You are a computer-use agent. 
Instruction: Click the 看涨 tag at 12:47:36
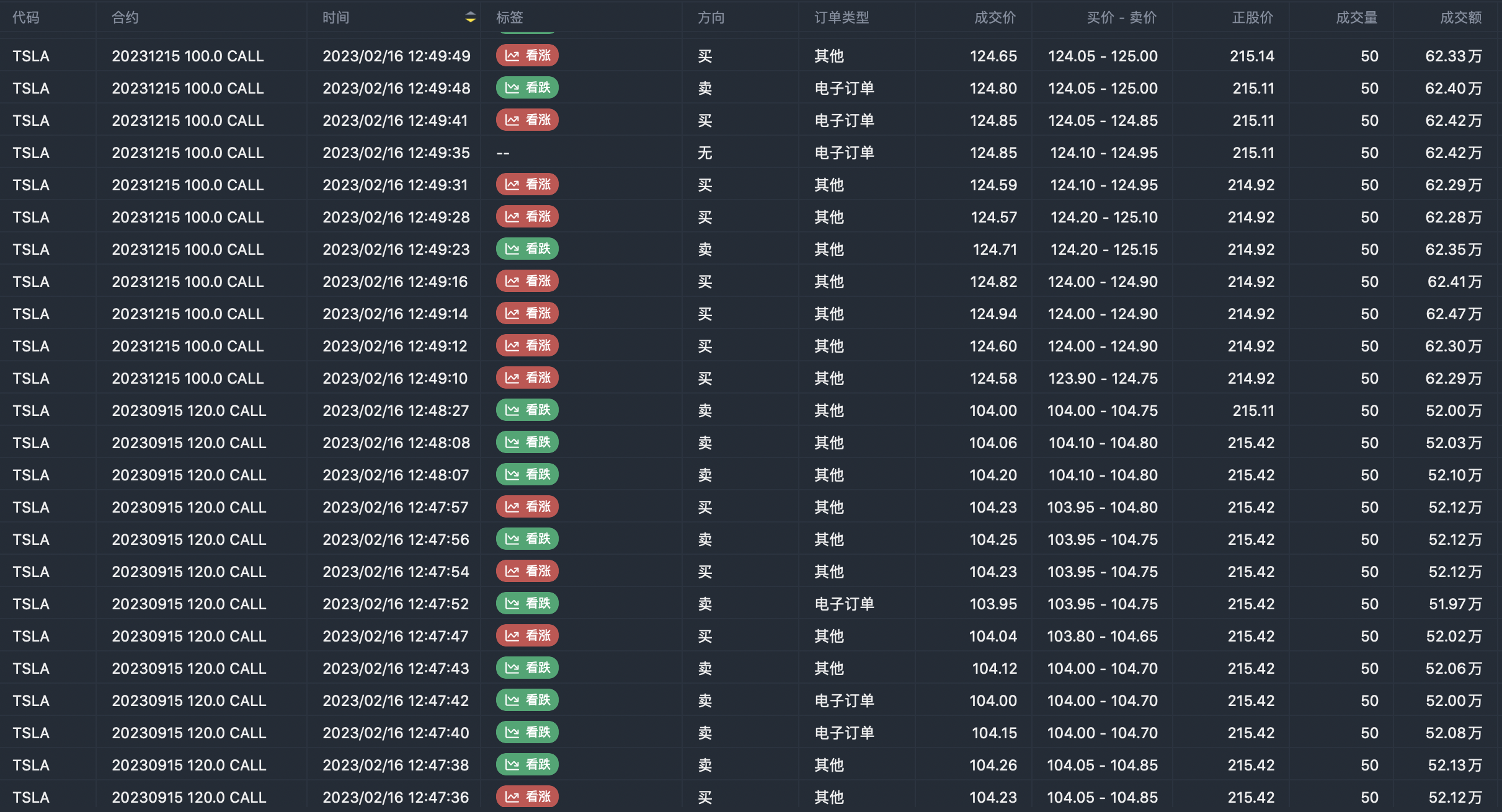tap(527, 797)
